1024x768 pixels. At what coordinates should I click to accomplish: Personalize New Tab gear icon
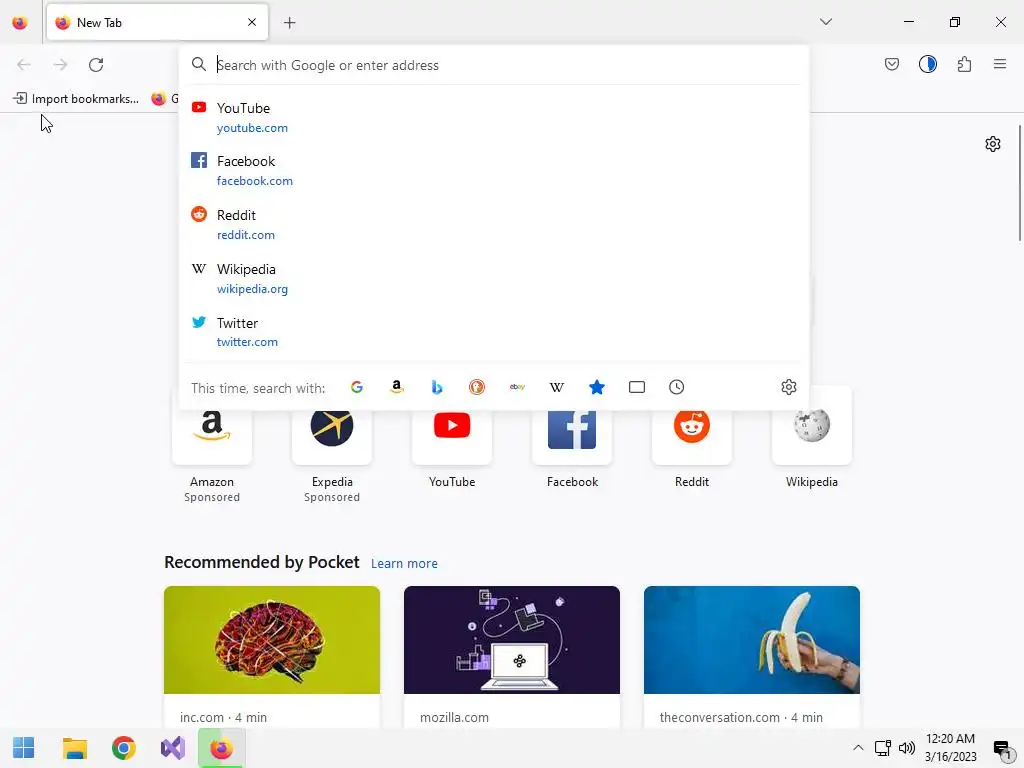click(x=993, y=144)
